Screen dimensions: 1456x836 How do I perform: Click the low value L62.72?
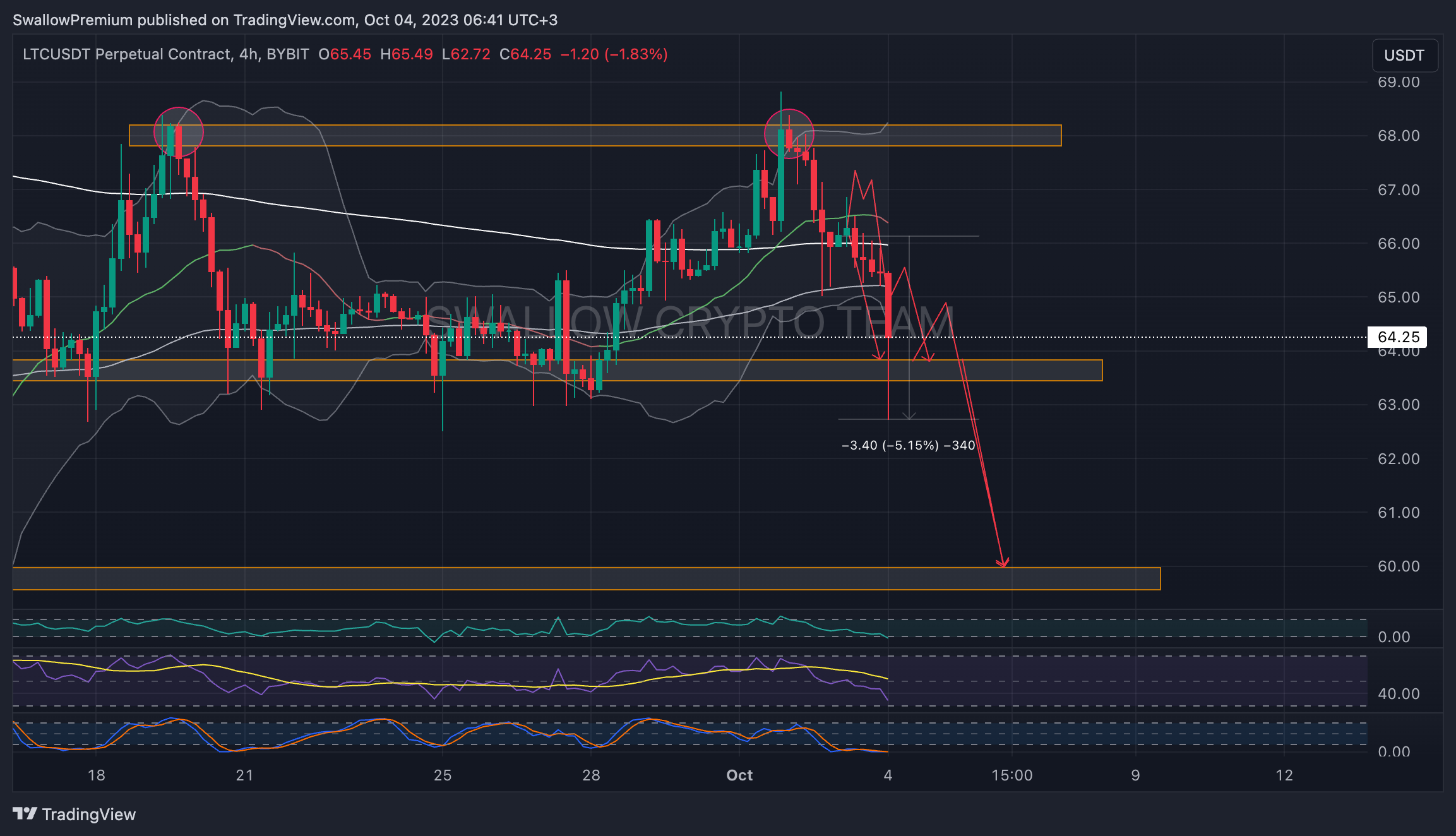pos(466,54)
